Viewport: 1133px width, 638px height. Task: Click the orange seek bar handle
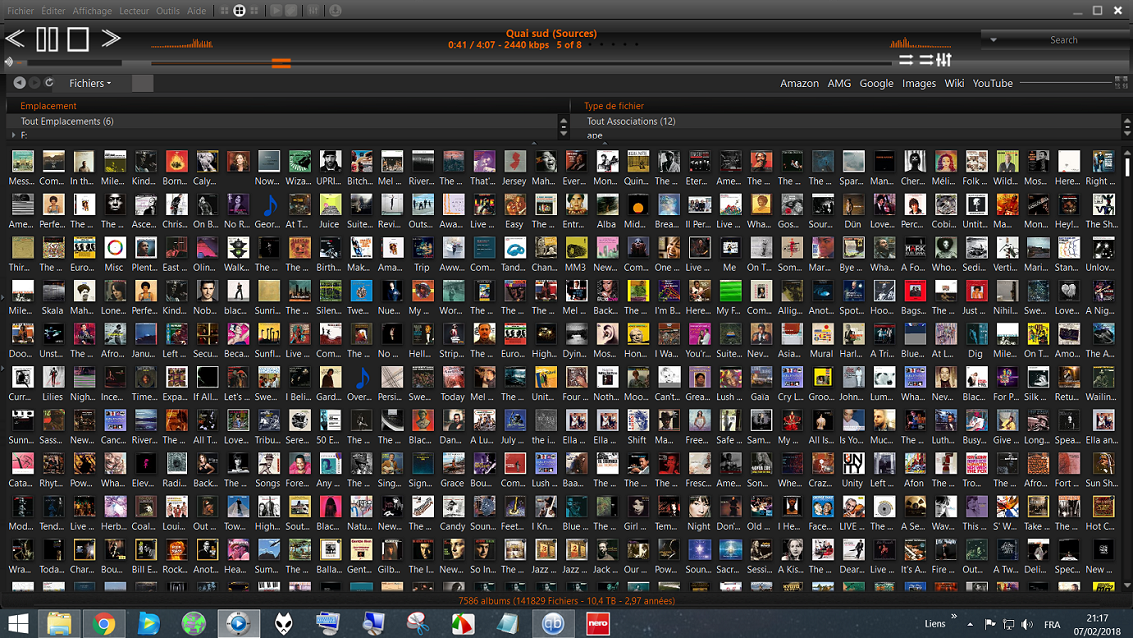click(281, 64)
